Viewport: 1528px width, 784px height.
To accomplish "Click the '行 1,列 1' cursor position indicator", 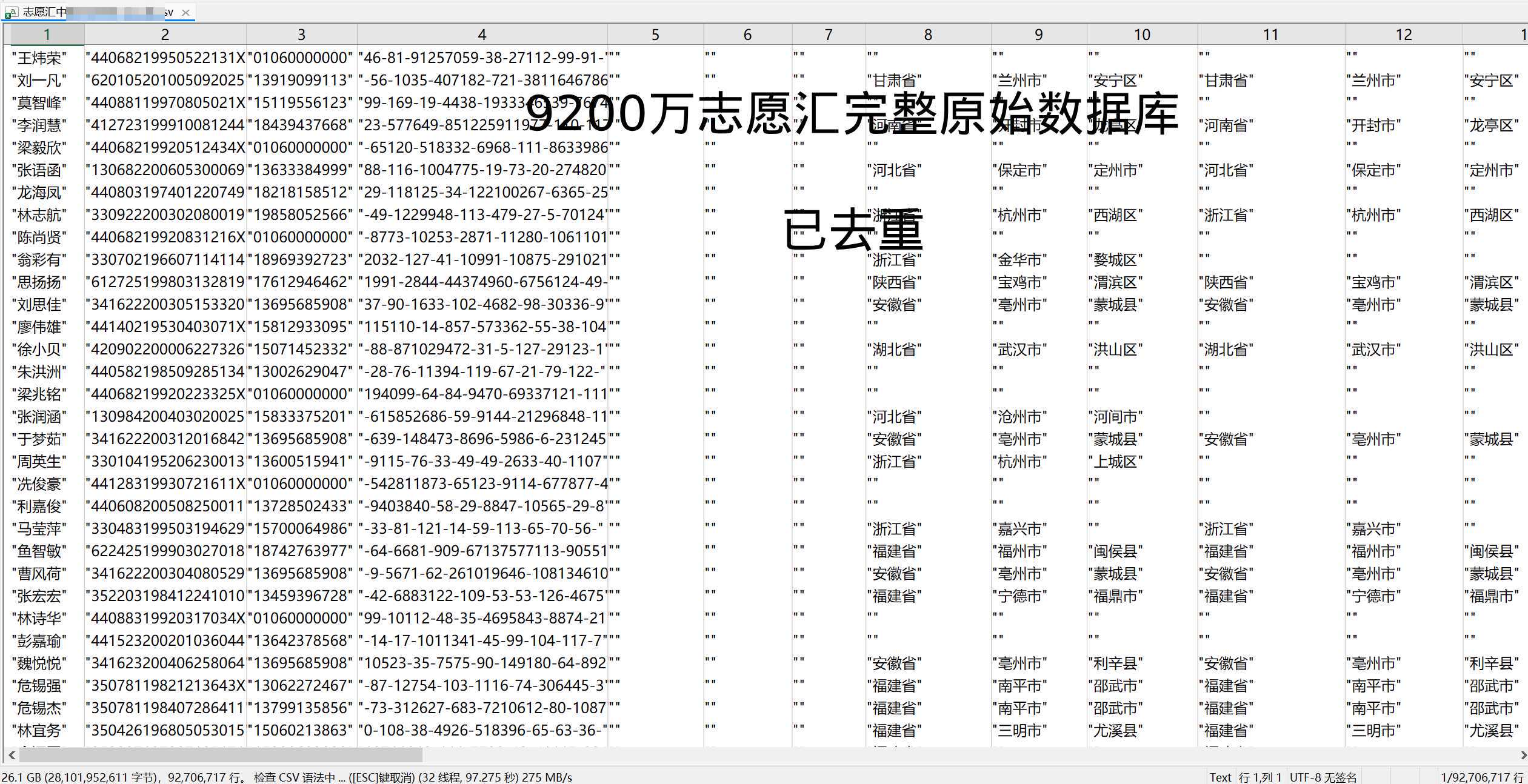I will [x=1260, y=777].
